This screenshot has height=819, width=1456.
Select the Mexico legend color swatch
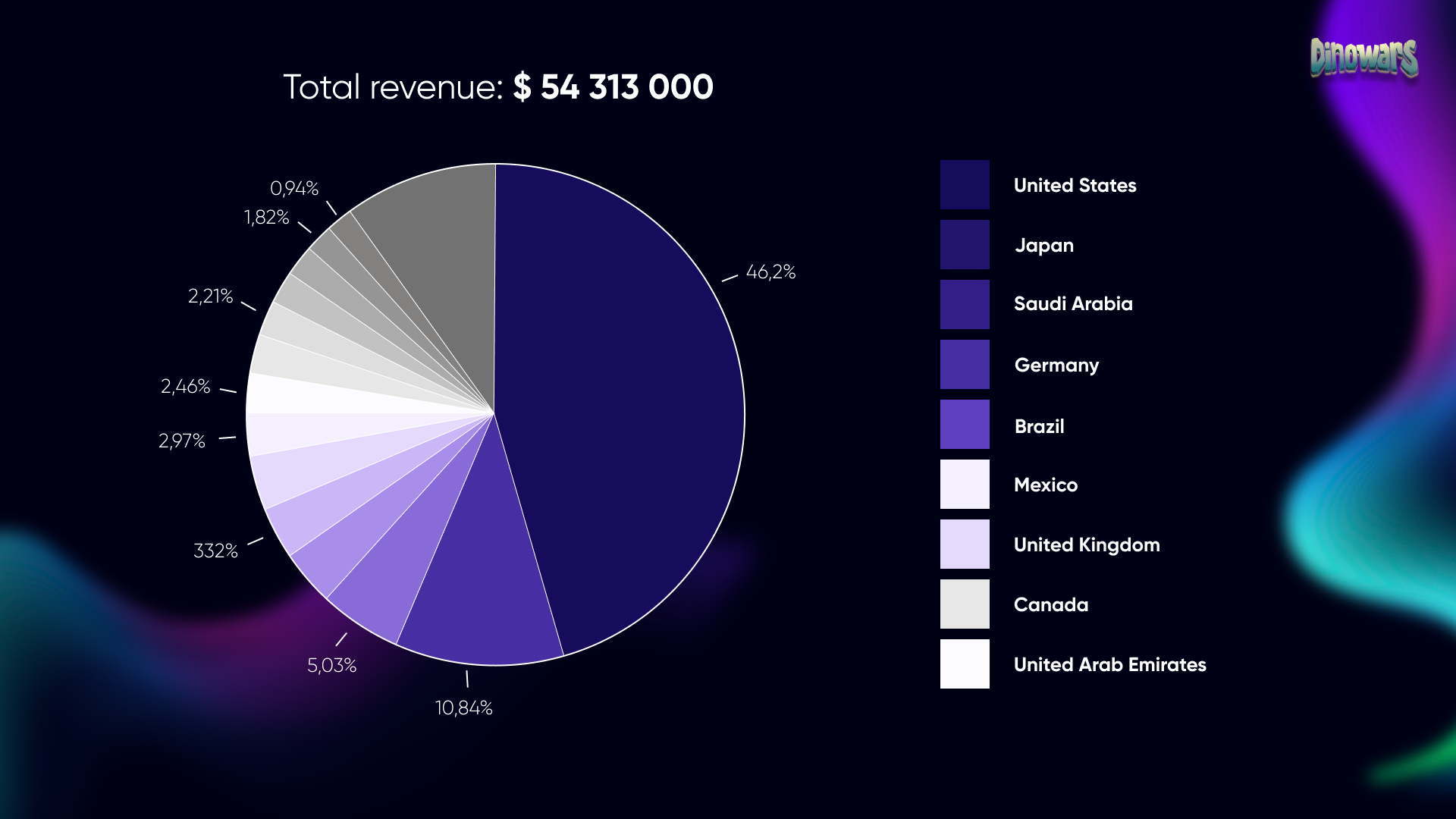point(965,484)
